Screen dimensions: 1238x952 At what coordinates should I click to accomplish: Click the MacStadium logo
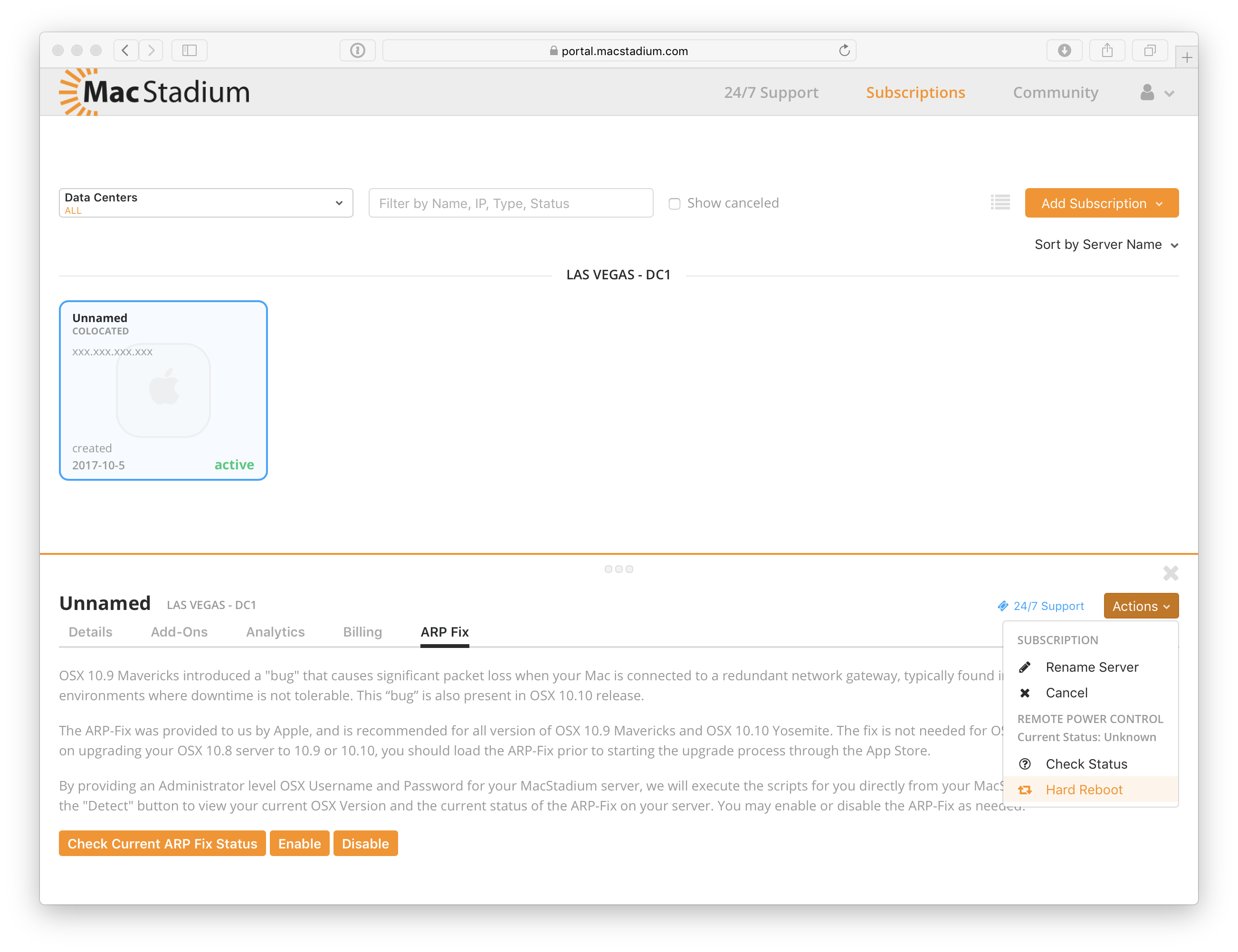click(154, 92)
